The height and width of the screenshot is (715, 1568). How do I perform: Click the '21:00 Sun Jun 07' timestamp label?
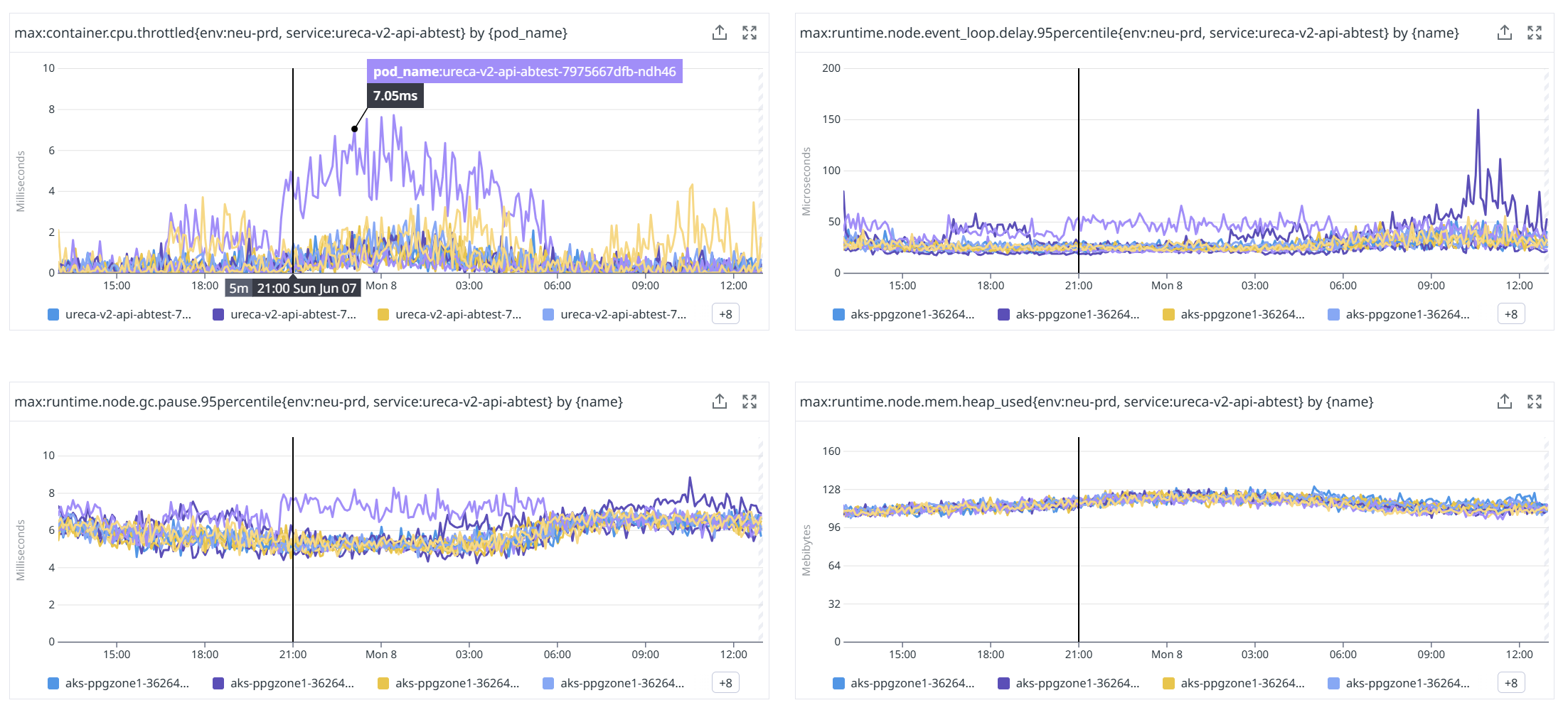click(306, 288)
